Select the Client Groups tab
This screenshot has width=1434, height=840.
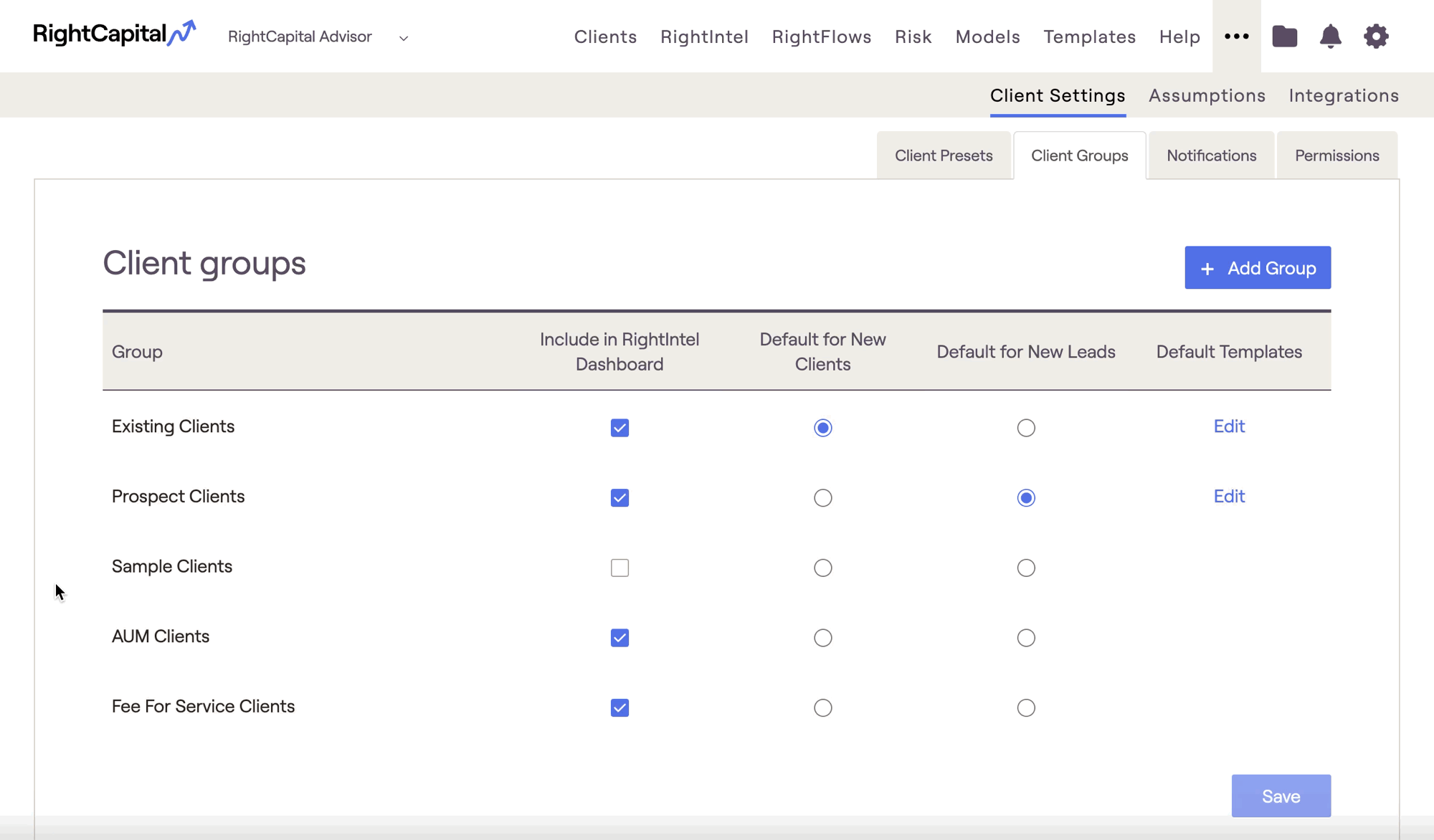click(1079, 156)
